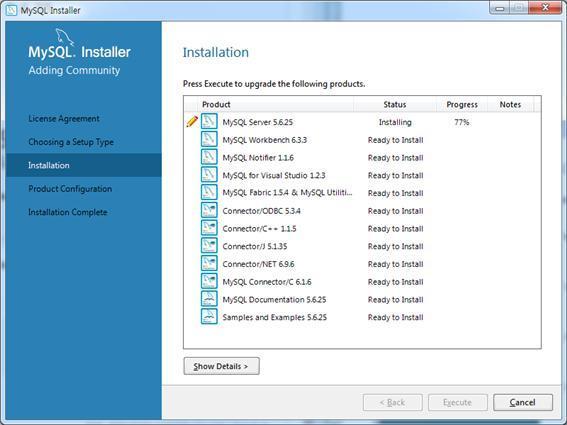Select the Connector/ODBC 5.3.4 name
567x425 pixels.
[x=261, y=211]
